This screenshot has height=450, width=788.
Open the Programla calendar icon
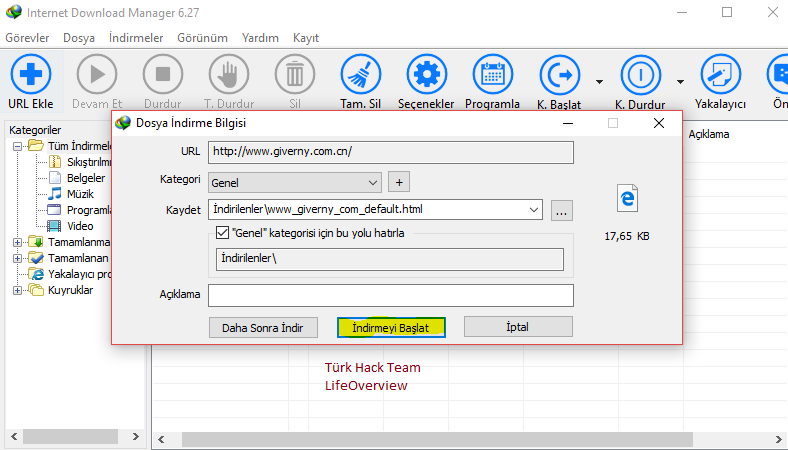coord(492,74)
